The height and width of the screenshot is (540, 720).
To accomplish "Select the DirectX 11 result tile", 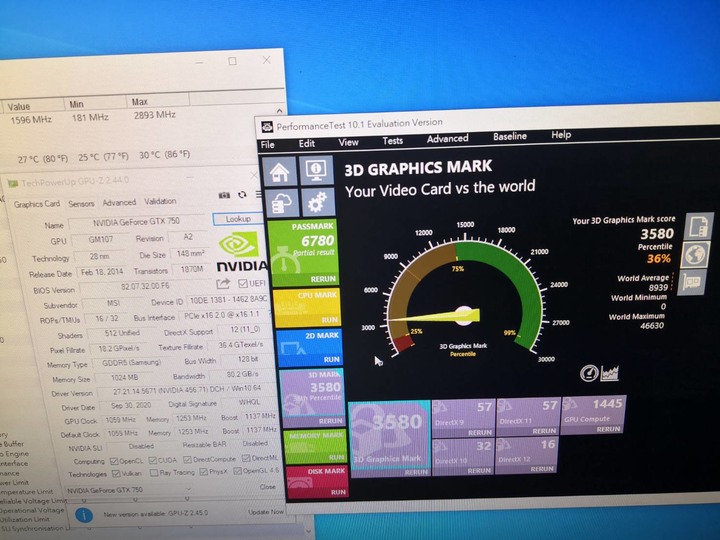I will coord(528,416).
